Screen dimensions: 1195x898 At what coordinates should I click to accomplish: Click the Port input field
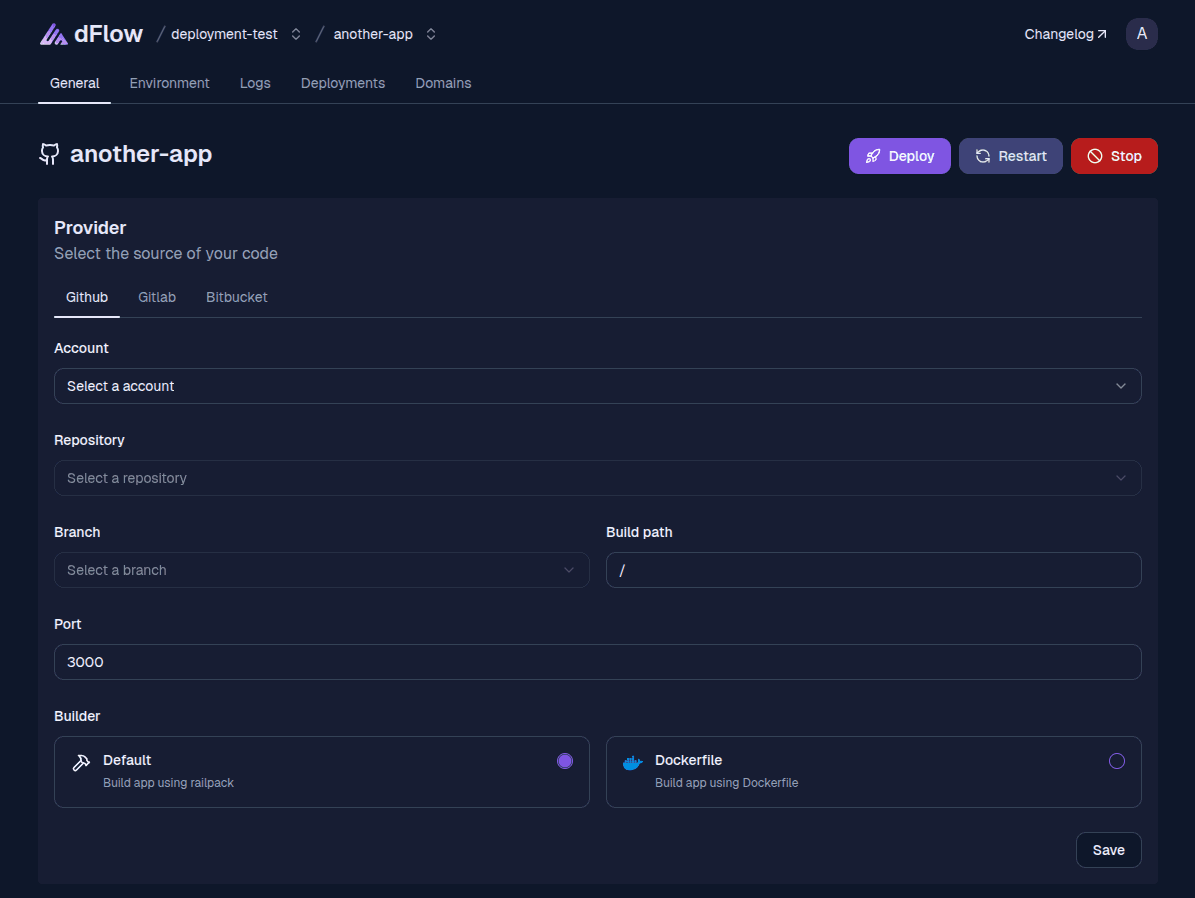(x=597, y=662)
